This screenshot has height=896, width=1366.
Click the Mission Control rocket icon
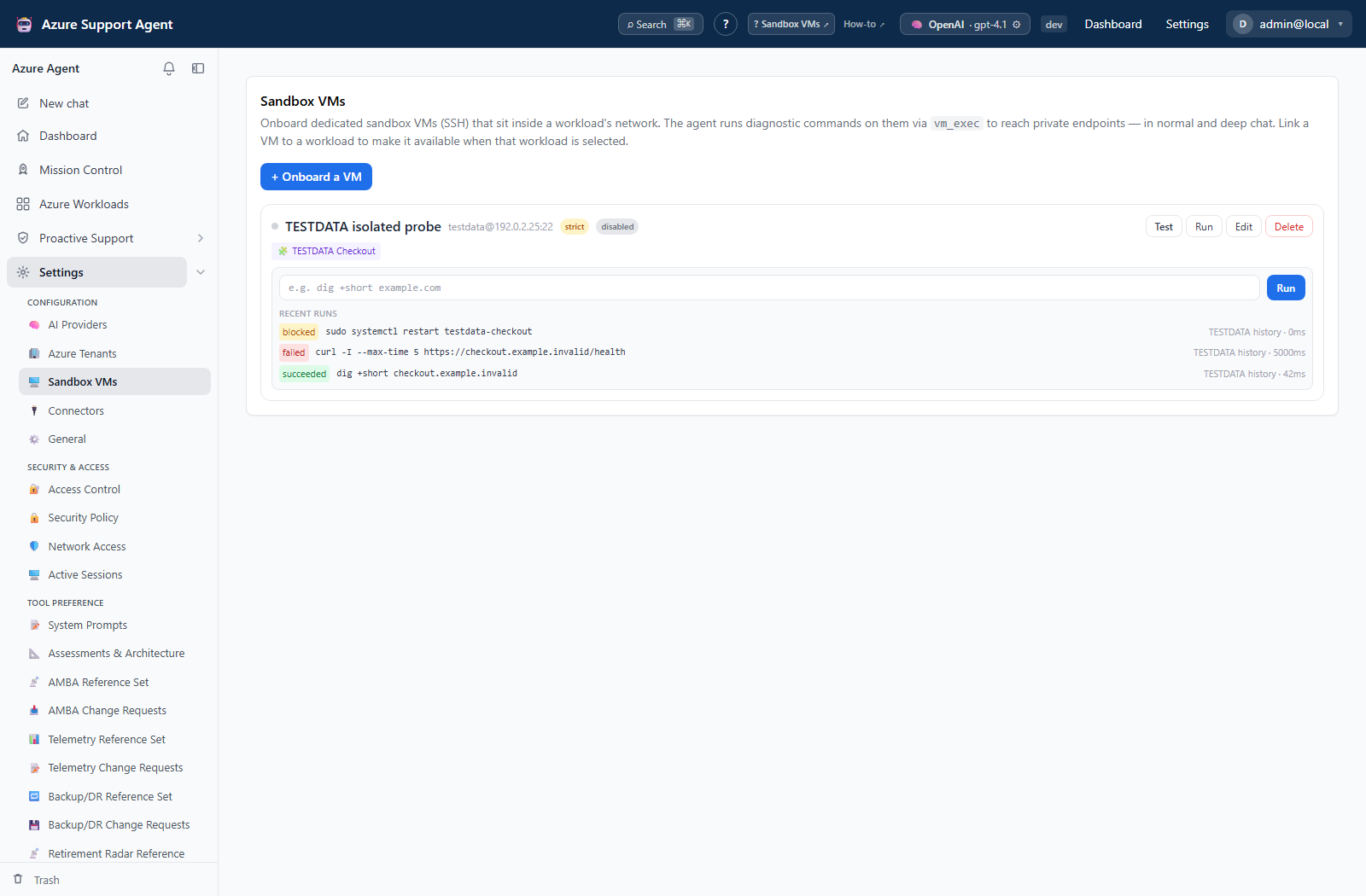(x=23, y=170)
